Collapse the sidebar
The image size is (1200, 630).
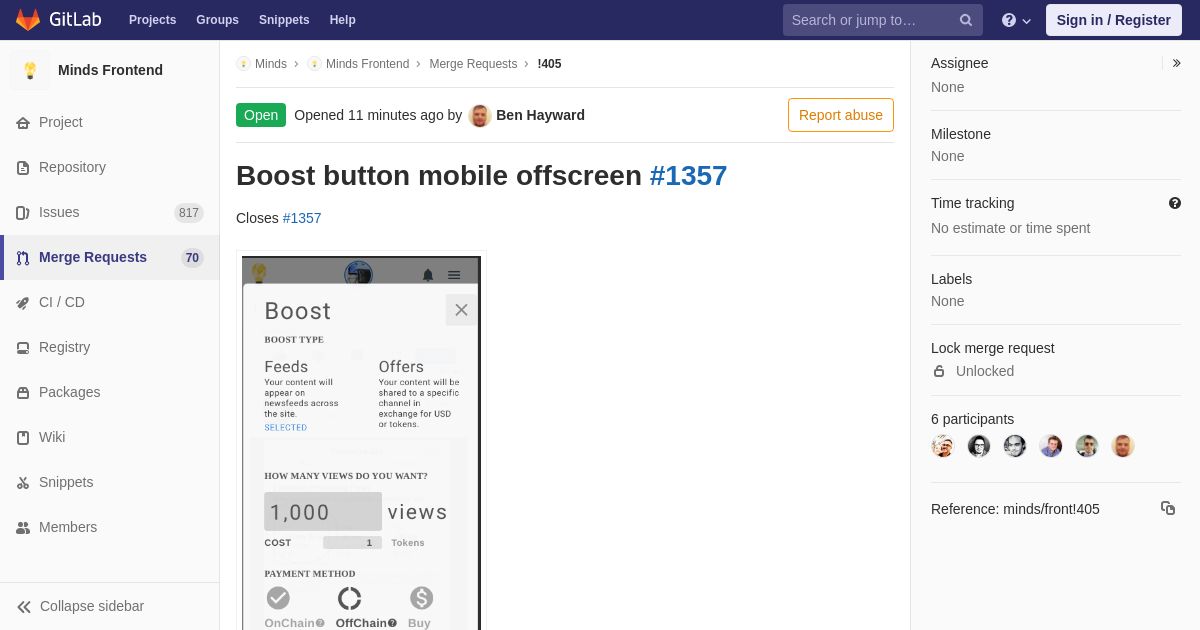click(x=109, y=606)
